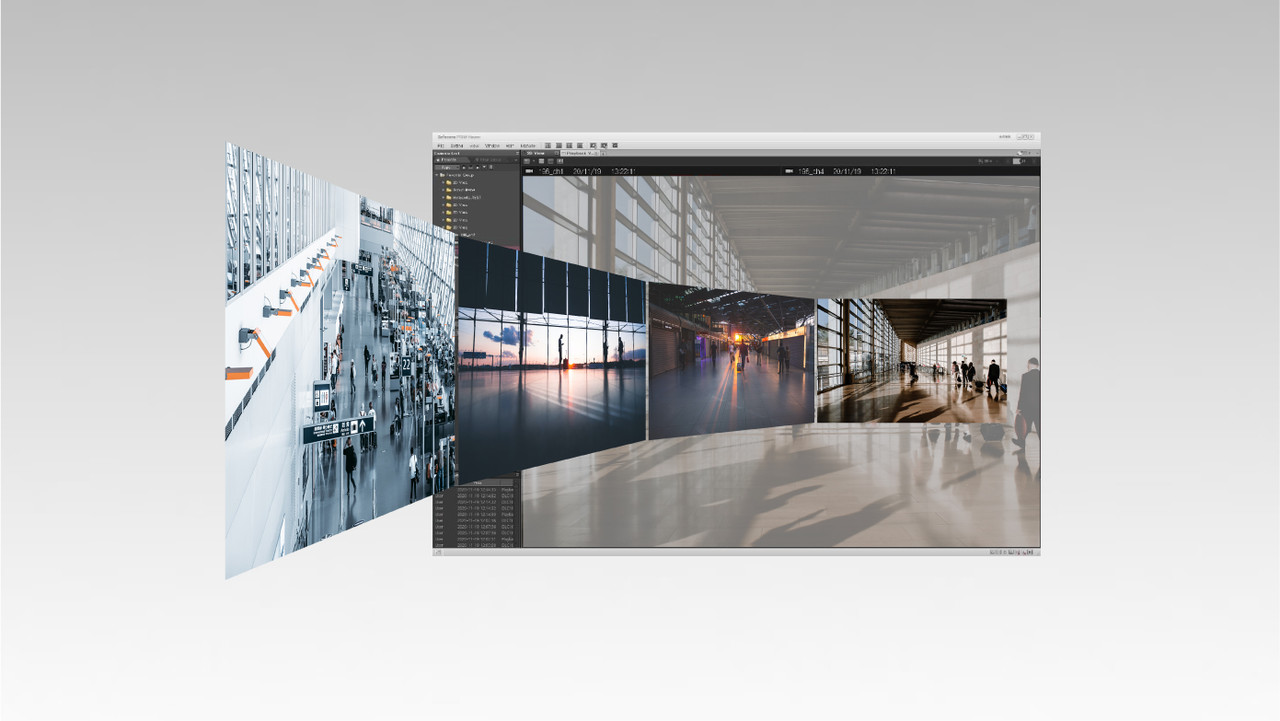Viewport: 1280px width, 721px height.
Task: Select the dark concourse sunlight video tile
Action: point(731,360)
